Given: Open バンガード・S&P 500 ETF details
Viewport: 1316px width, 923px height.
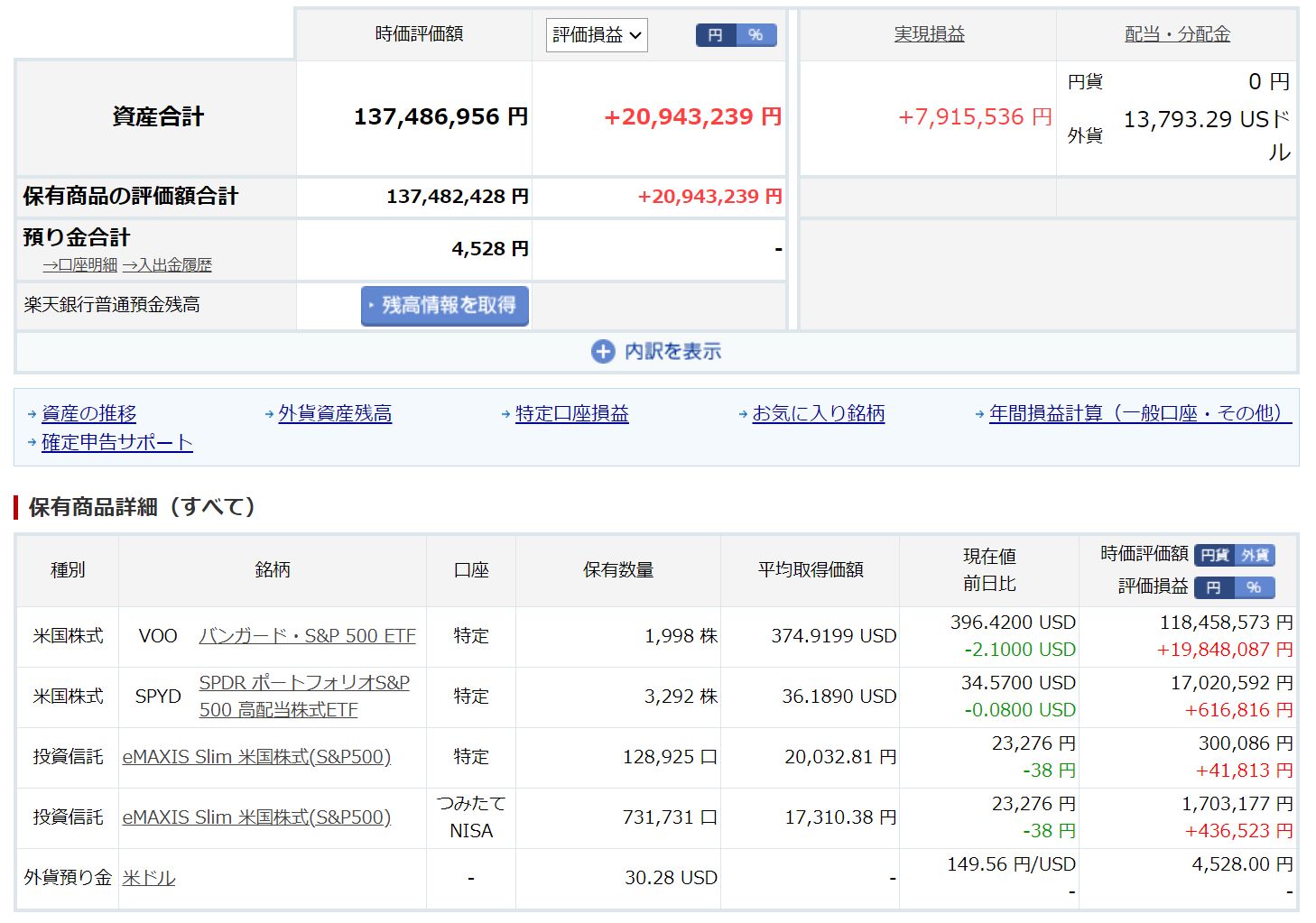Looking at the screenshot, I should pos(307,636).
